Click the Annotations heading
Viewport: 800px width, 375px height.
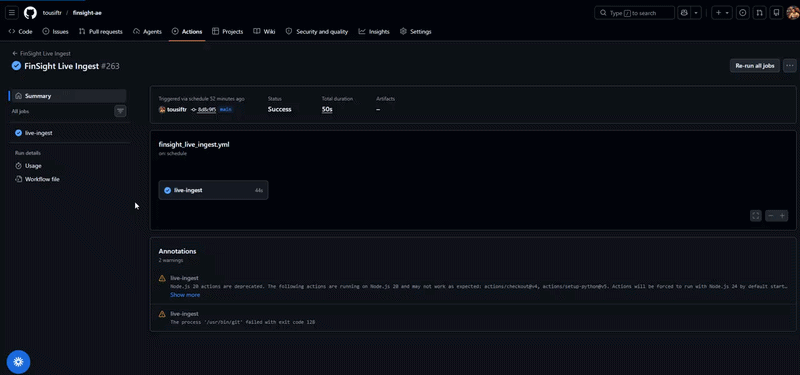[178, 251]
